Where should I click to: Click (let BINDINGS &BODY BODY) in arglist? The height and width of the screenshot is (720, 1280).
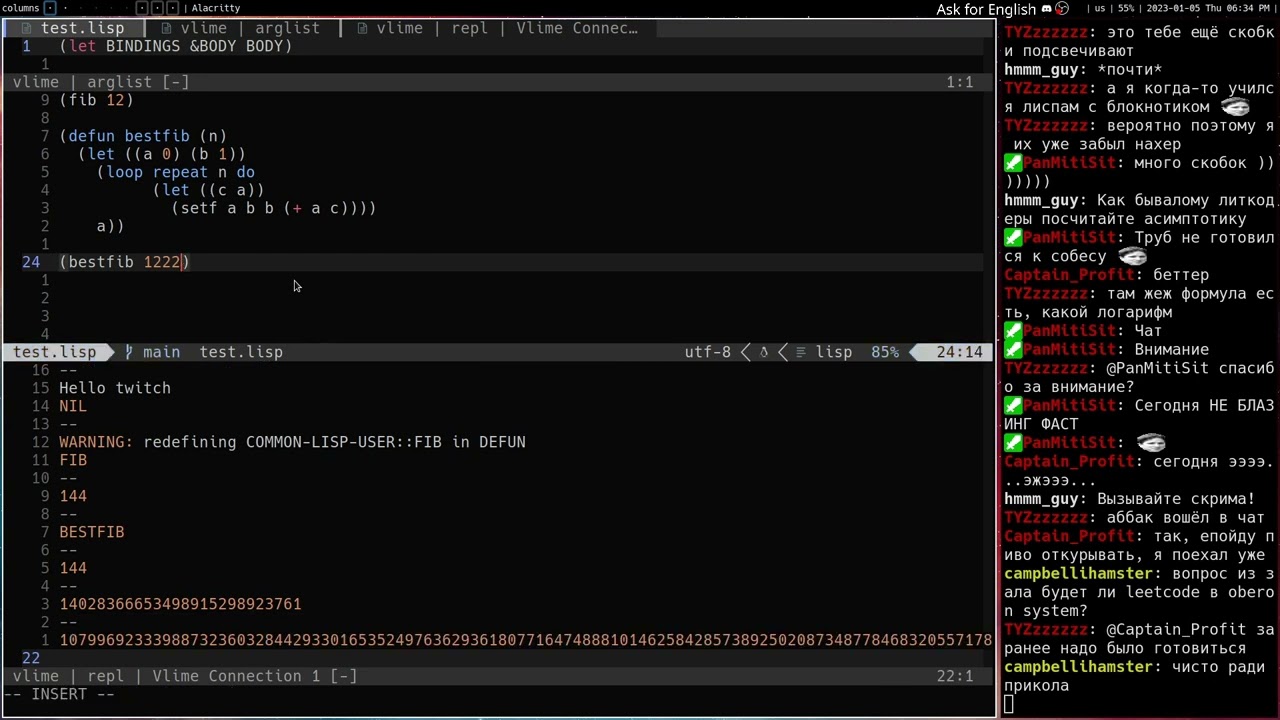pyautogui.click(x=176, y=46)
